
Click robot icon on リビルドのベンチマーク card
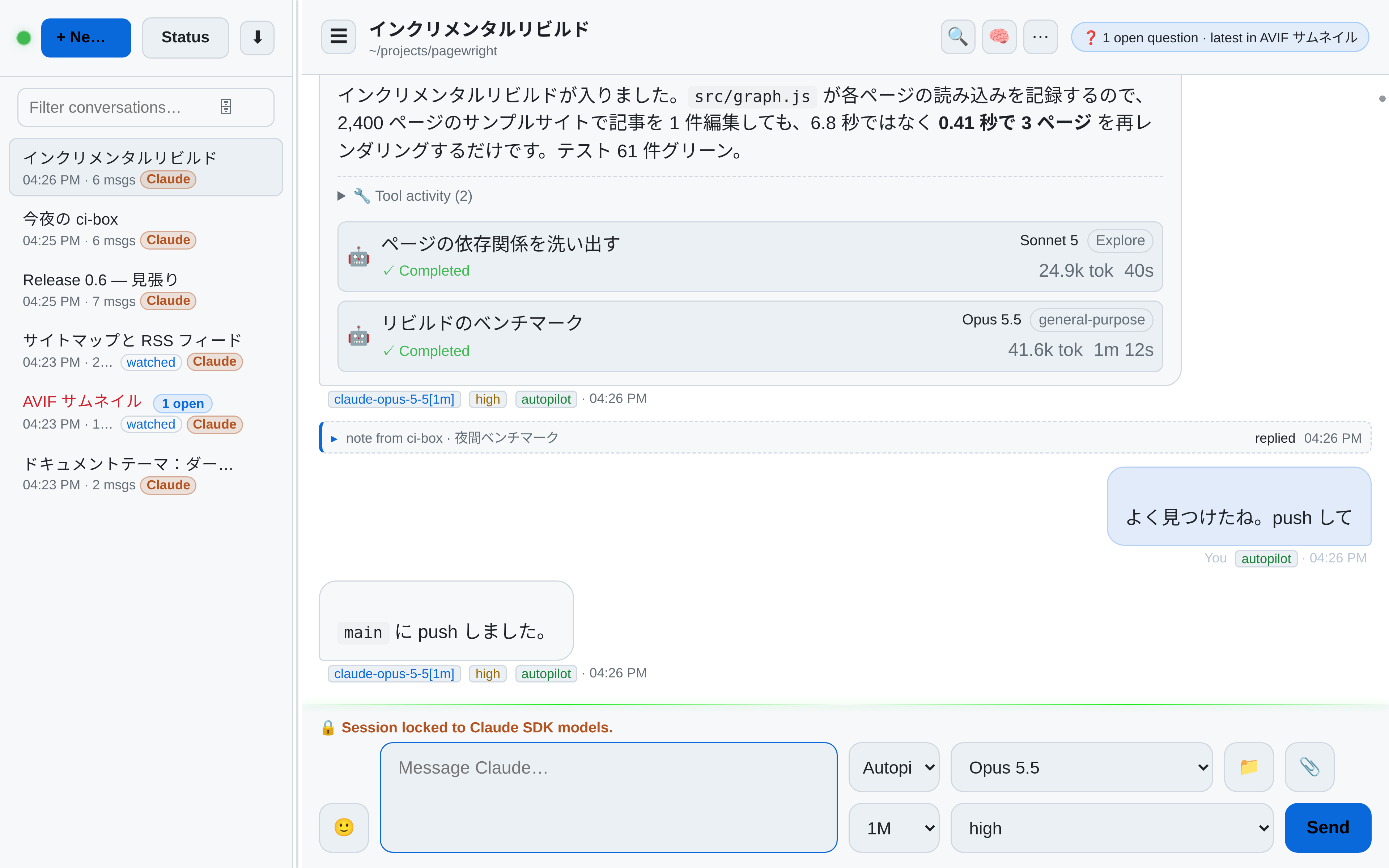359,336
